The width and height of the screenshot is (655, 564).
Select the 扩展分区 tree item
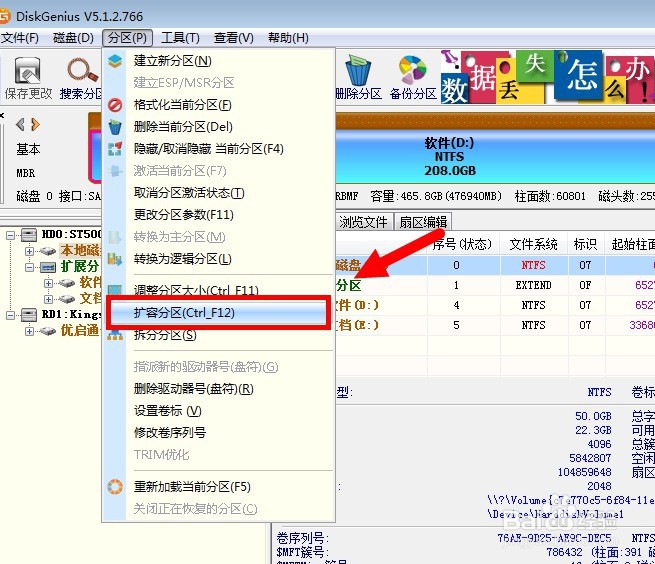click(x=80, y=267)
